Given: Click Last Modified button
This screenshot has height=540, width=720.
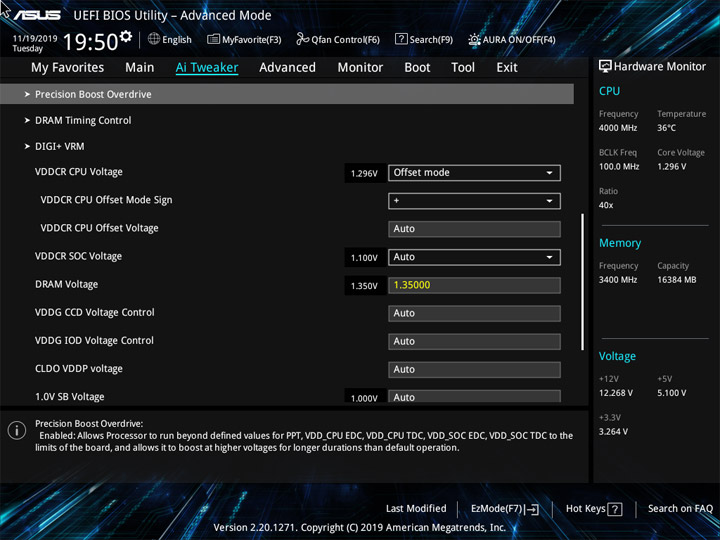Looking at the screenshot, I should coord(416,508).
